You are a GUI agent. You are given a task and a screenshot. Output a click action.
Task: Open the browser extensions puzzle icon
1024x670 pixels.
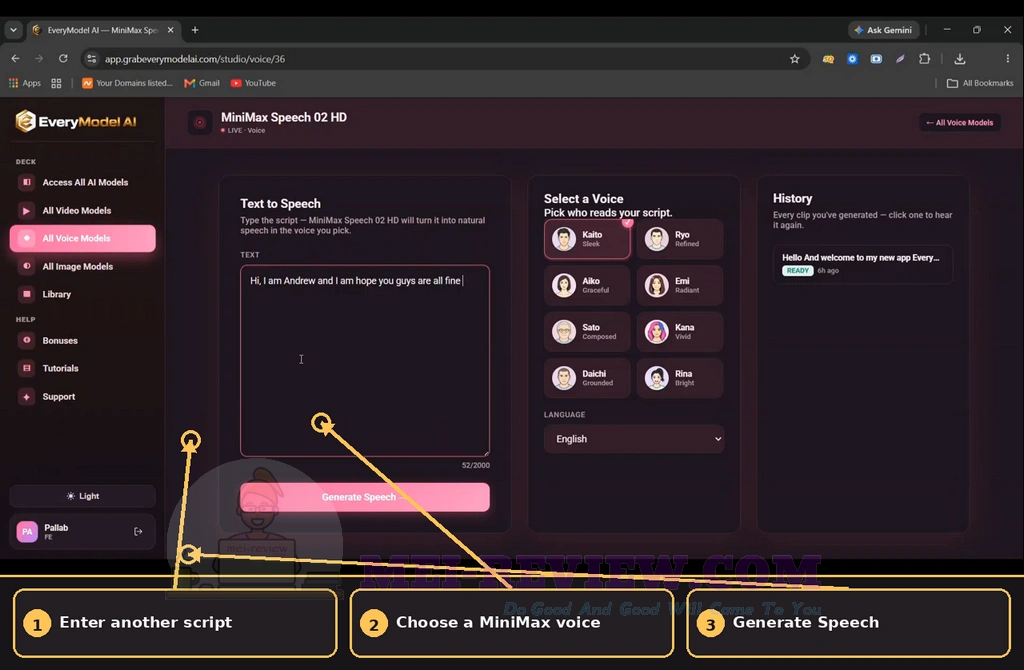924,59
